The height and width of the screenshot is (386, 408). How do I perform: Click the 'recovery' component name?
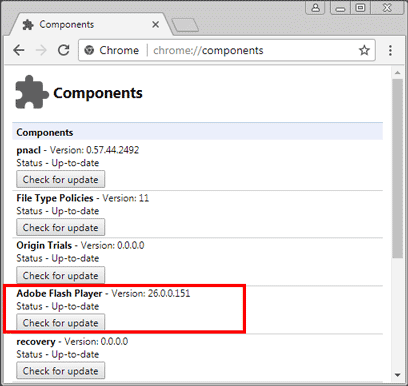pyautogui.click(x=36, y=342)
